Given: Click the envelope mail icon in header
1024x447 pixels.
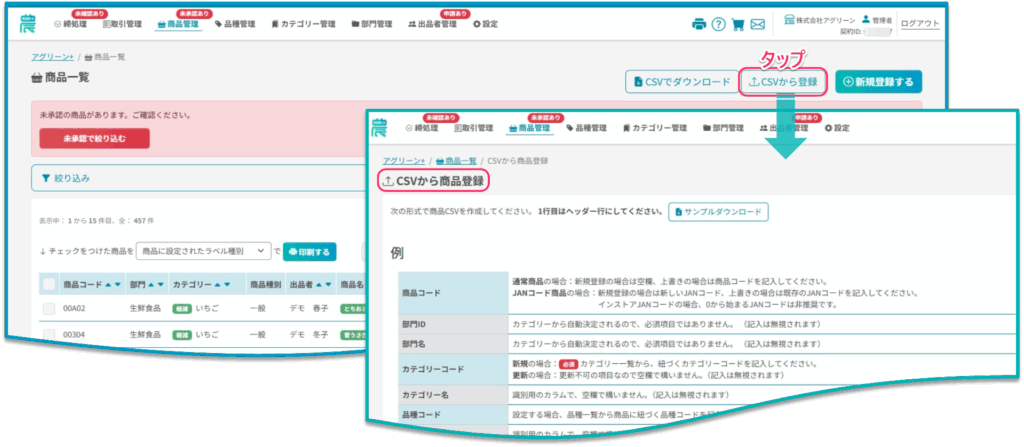Looking at the screenshot, I should 758,24.
